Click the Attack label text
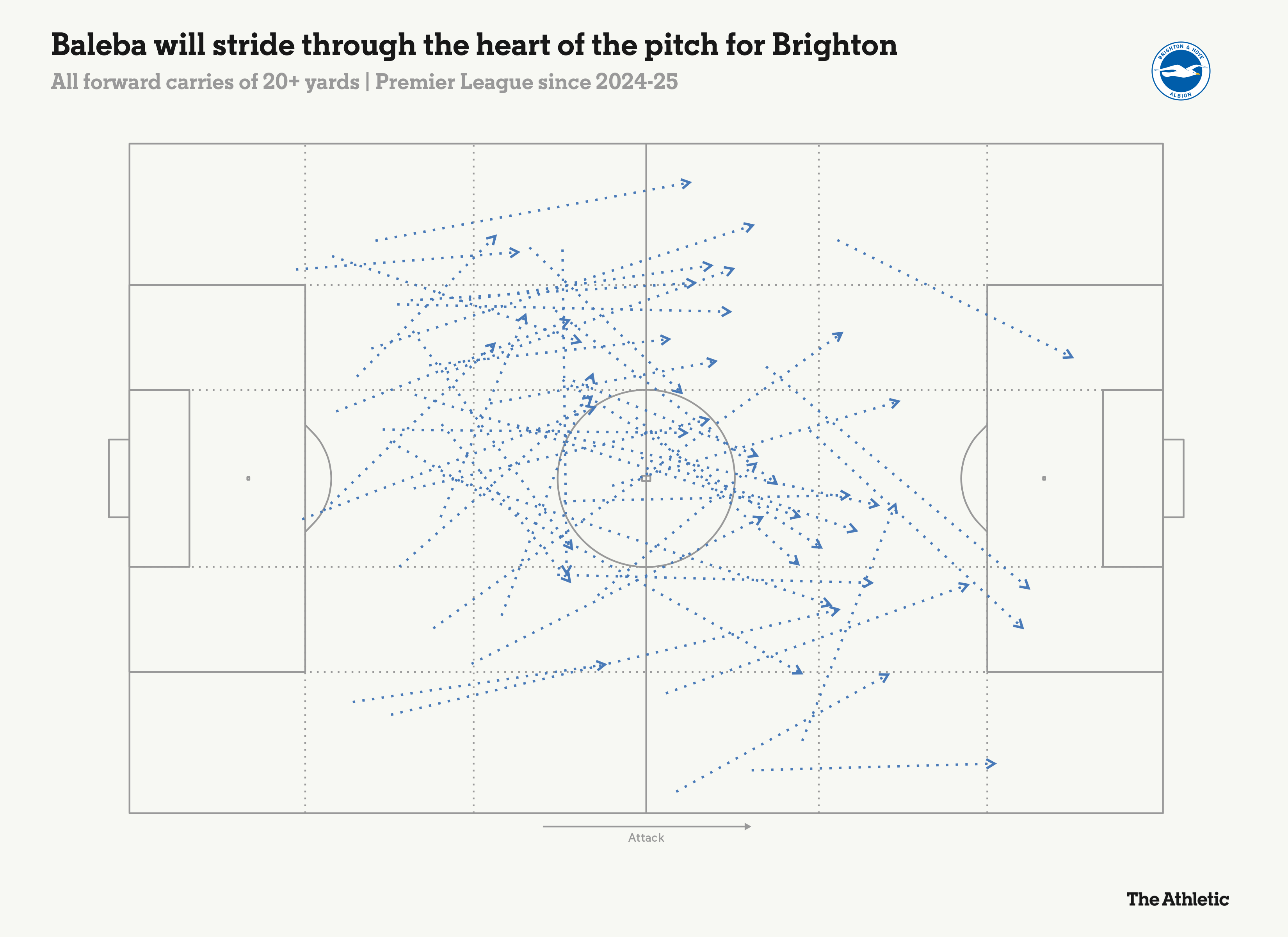Viewport: 1288px width, 937px height. [x=646, y=837]
